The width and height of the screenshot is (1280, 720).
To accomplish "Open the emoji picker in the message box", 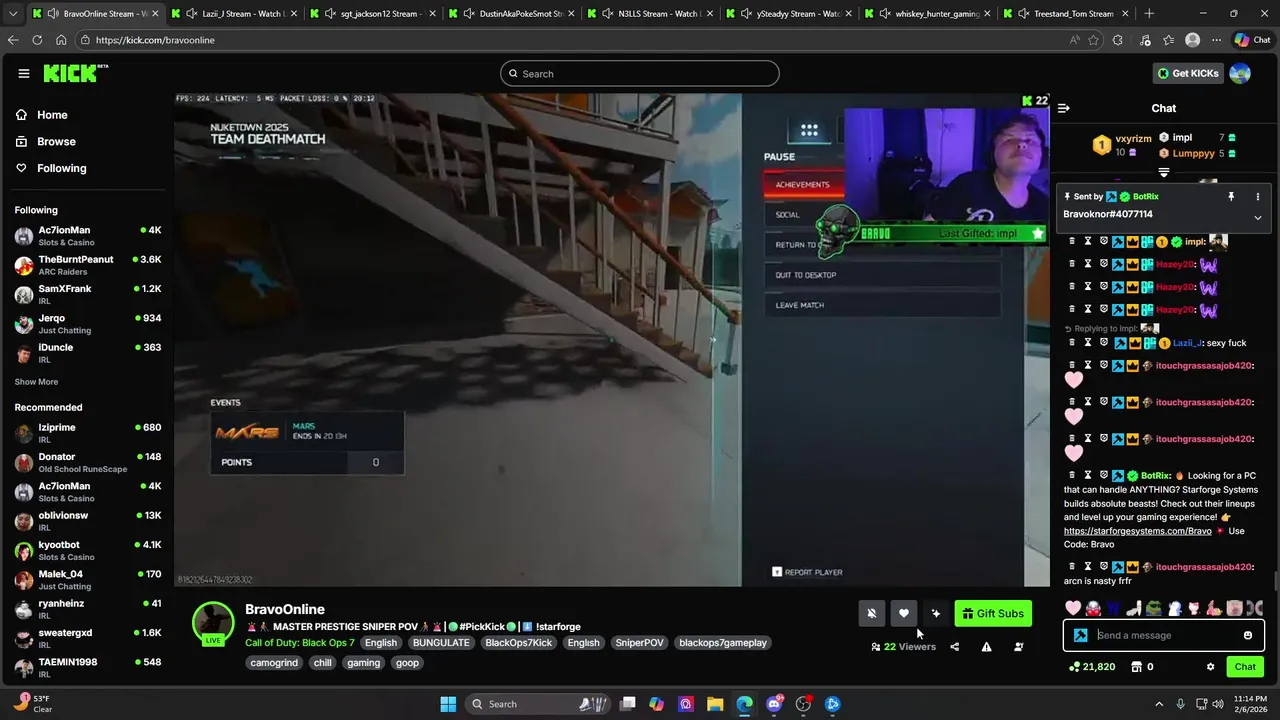I will (1247, 635).
